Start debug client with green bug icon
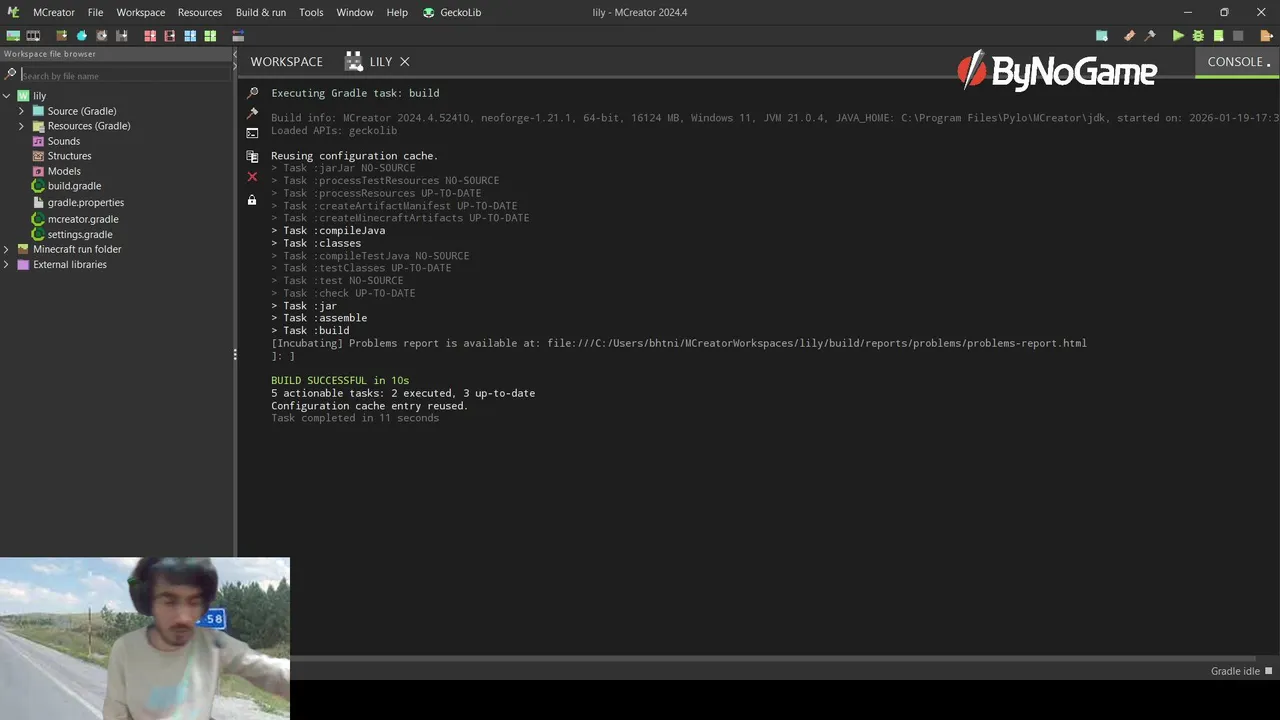The image size is (1280, 720). [x=1198, y=36]
